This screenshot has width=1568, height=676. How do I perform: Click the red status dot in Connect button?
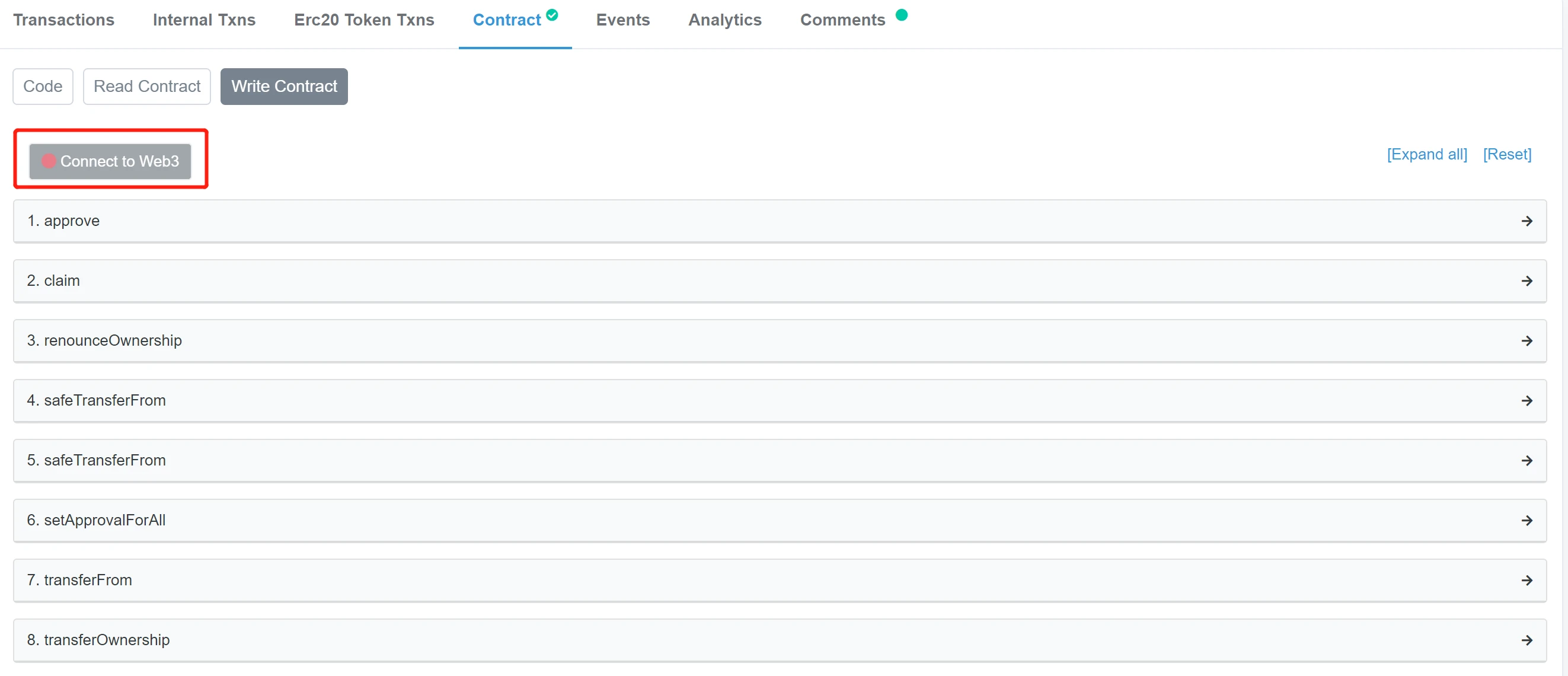(49, 161)
